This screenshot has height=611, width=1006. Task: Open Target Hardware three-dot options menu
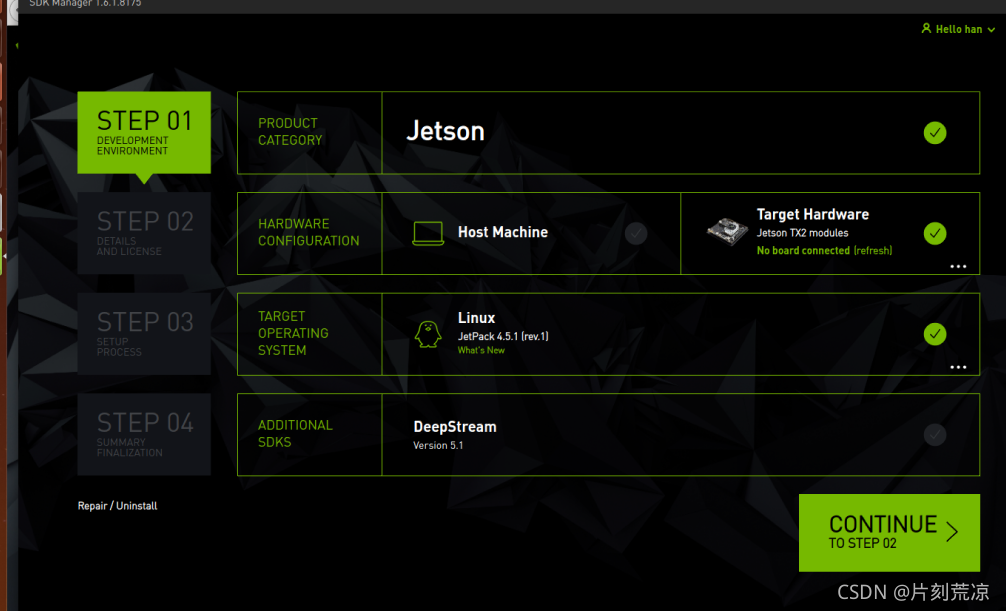(x=958, y=266)
